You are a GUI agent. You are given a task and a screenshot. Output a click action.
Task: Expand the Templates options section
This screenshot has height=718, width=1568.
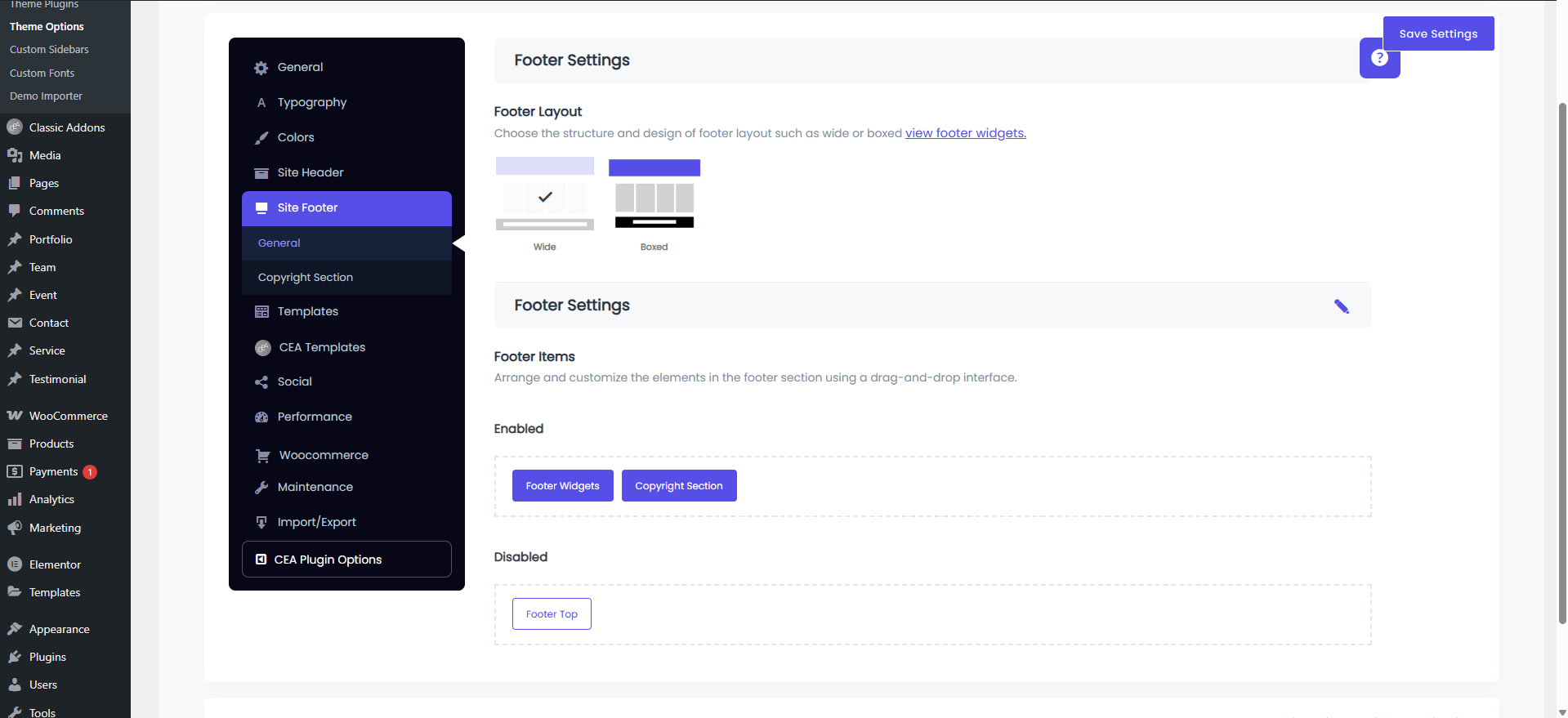(x=307, y=311)
